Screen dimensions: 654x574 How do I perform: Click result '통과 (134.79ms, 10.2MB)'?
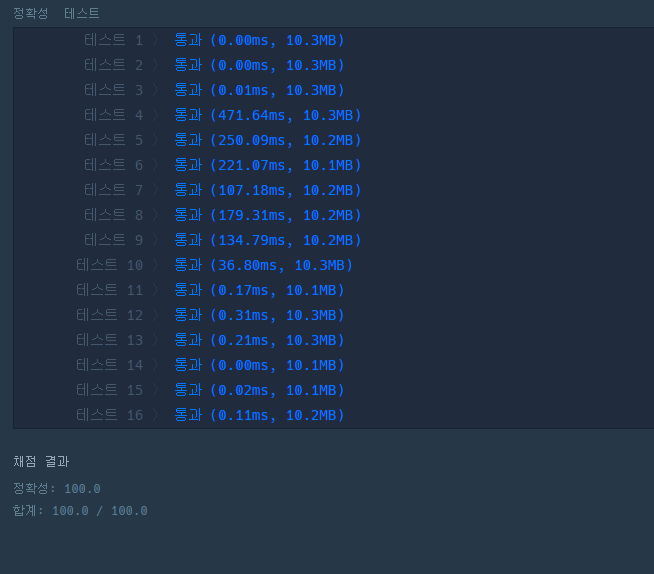(268, 240)
